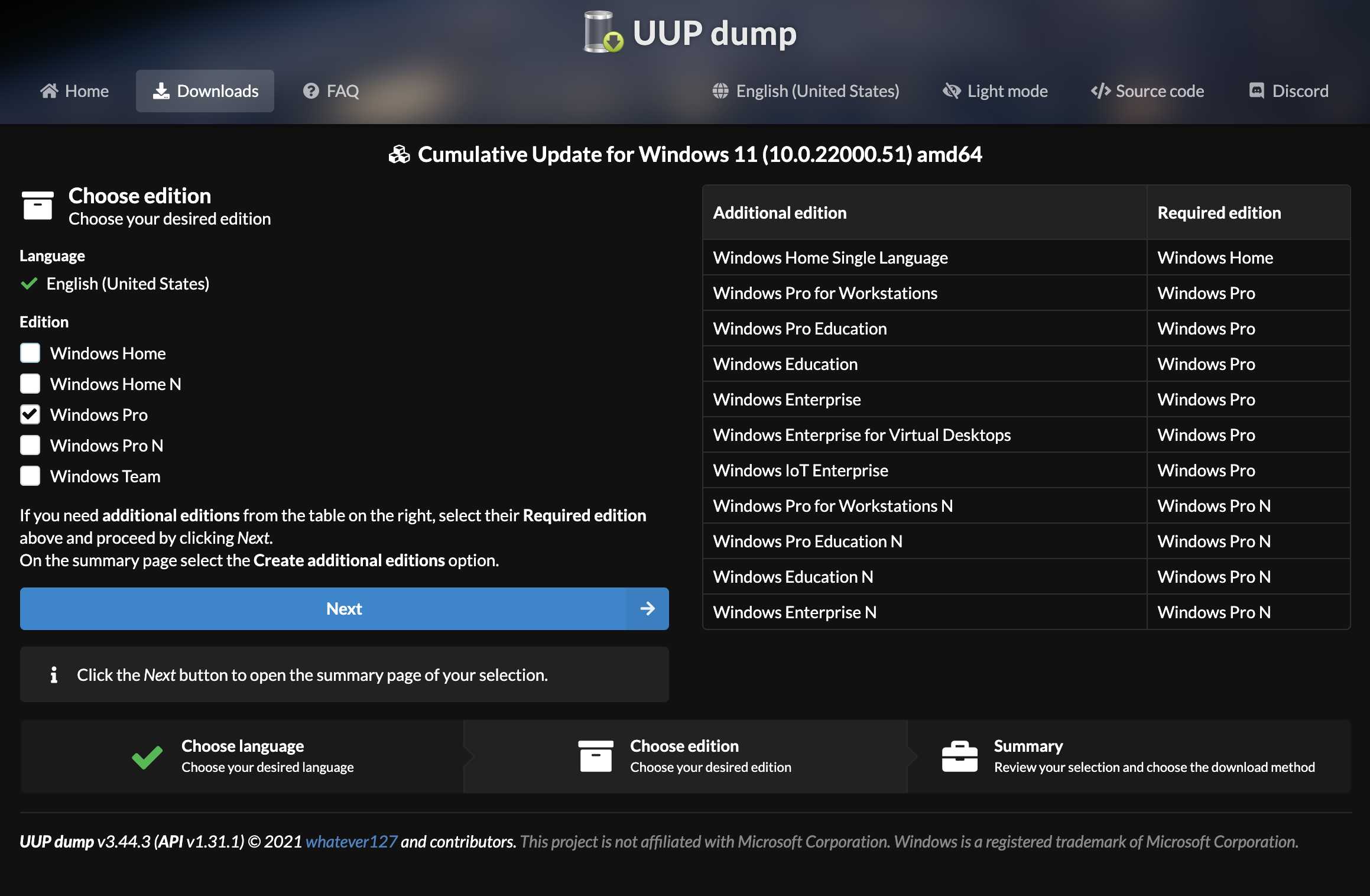Click the archive box icon by Choose edition heading
The height and width of the screenshot is (896, 1370).
click(38, 205)
